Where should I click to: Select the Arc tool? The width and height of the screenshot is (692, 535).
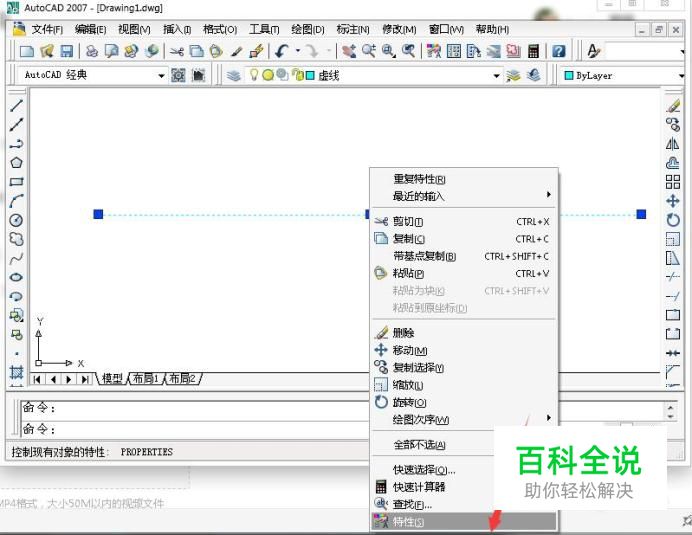click(x=16, y=201)
